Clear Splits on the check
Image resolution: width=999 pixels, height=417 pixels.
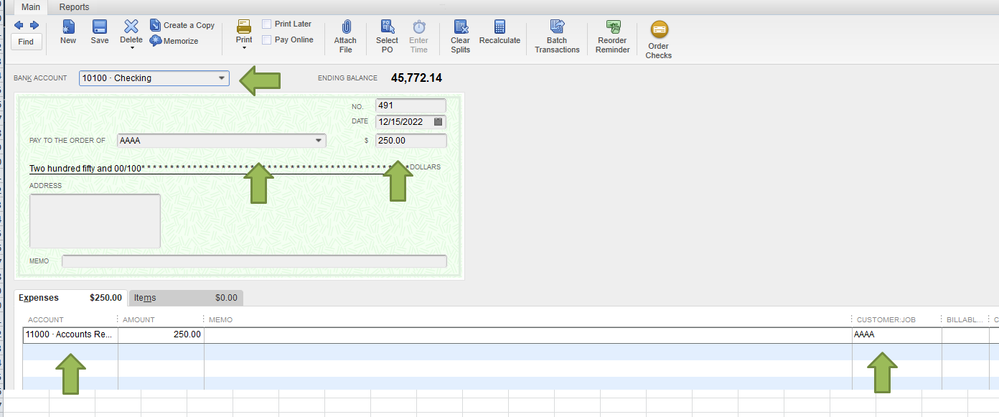pyautogui.click(x=460, y=36)
